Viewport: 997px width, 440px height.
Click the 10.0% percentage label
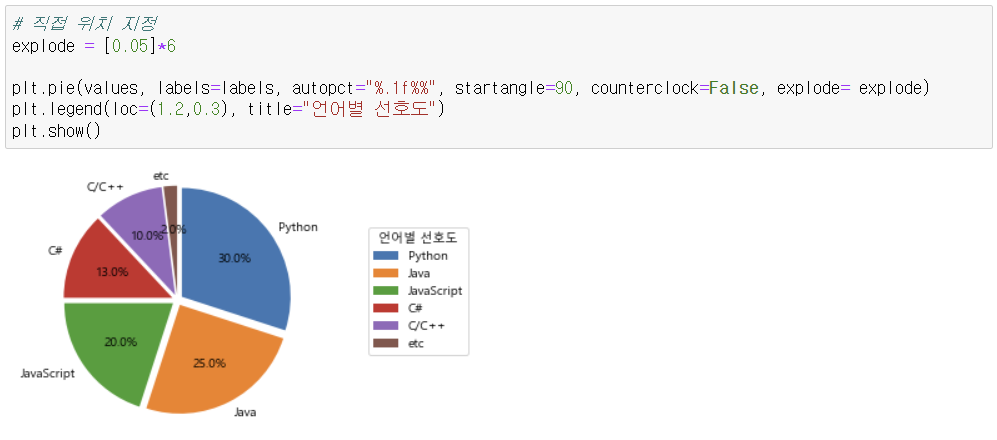(x=147, y=235)
